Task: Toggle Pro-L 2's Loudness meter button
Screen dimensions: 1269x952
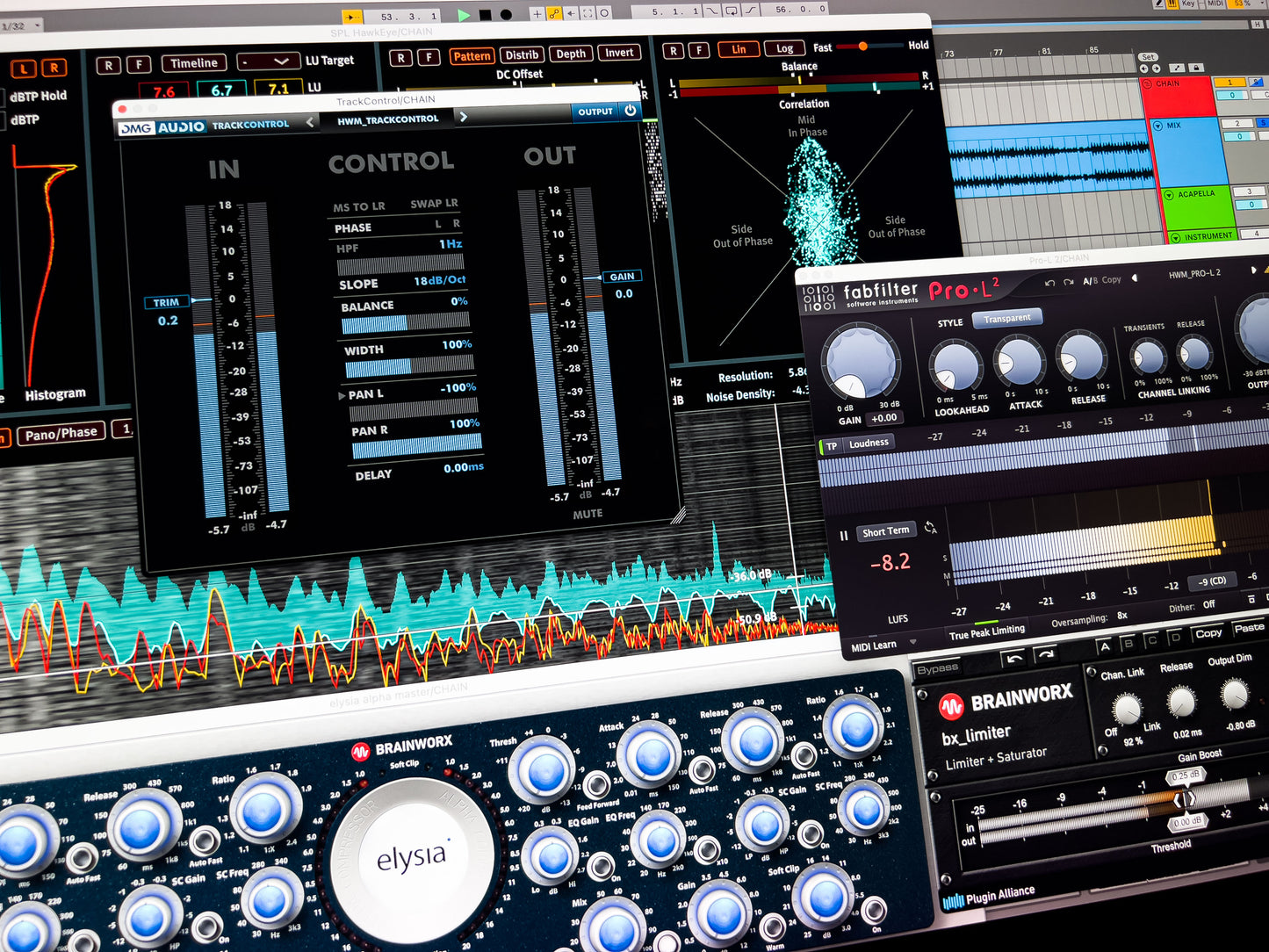Action: pyautogui.click(x=869, y=443)
